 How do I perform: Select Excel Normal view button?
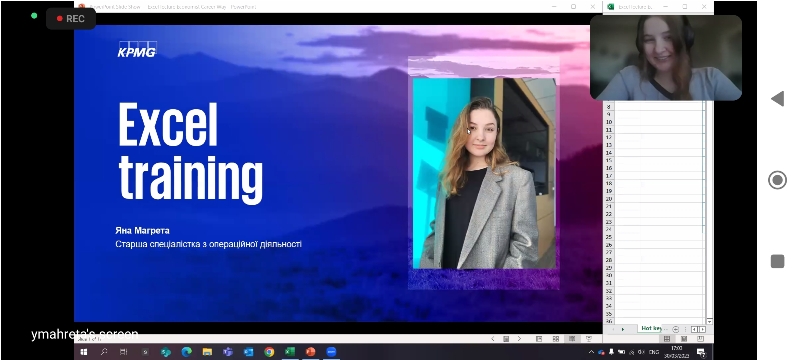tap(667, 339)
